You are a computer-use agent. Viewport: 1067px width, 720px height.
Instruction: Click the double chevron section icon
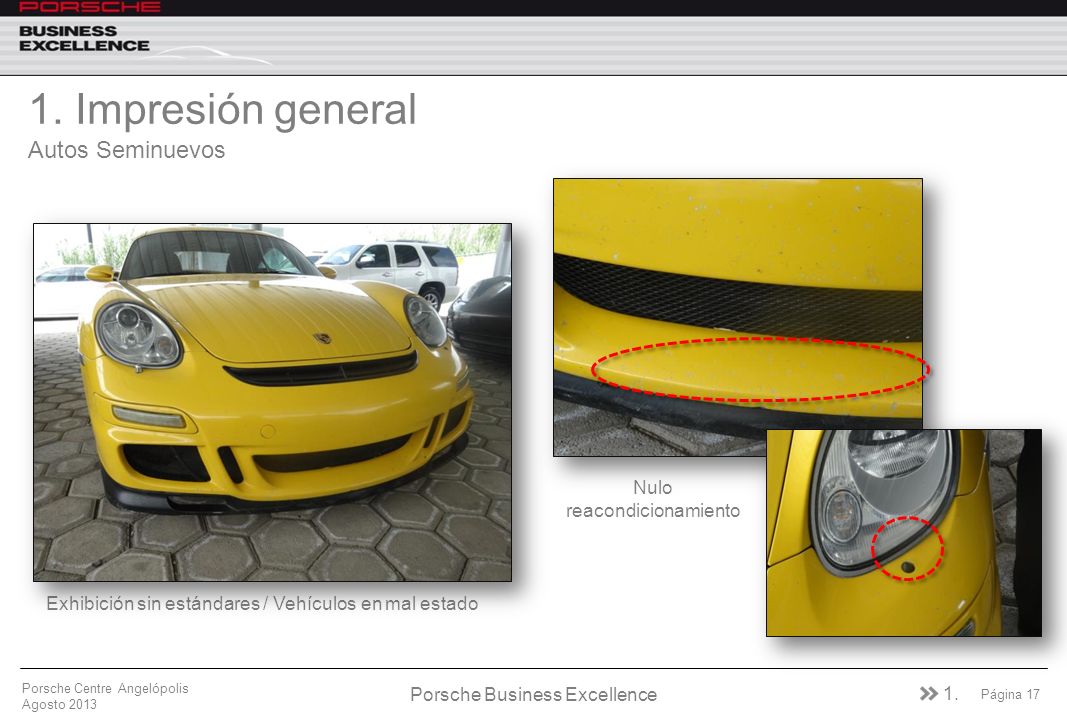(928, 693)
